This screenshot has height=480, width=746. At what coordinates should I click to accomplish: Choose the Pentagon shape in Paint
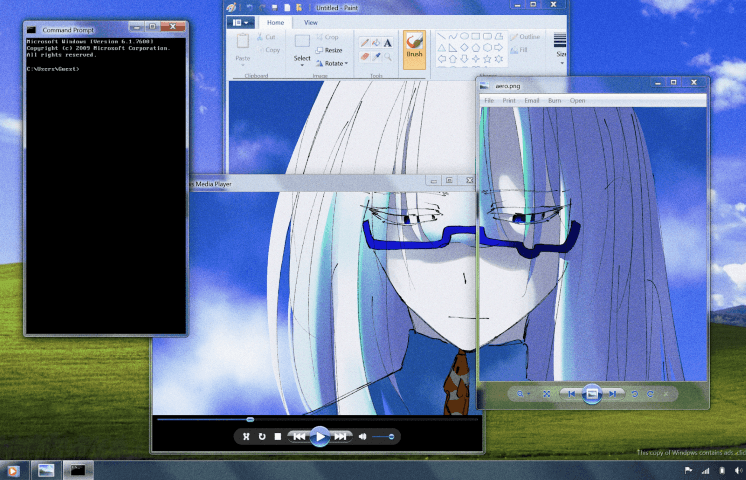[x=476, y=48]
